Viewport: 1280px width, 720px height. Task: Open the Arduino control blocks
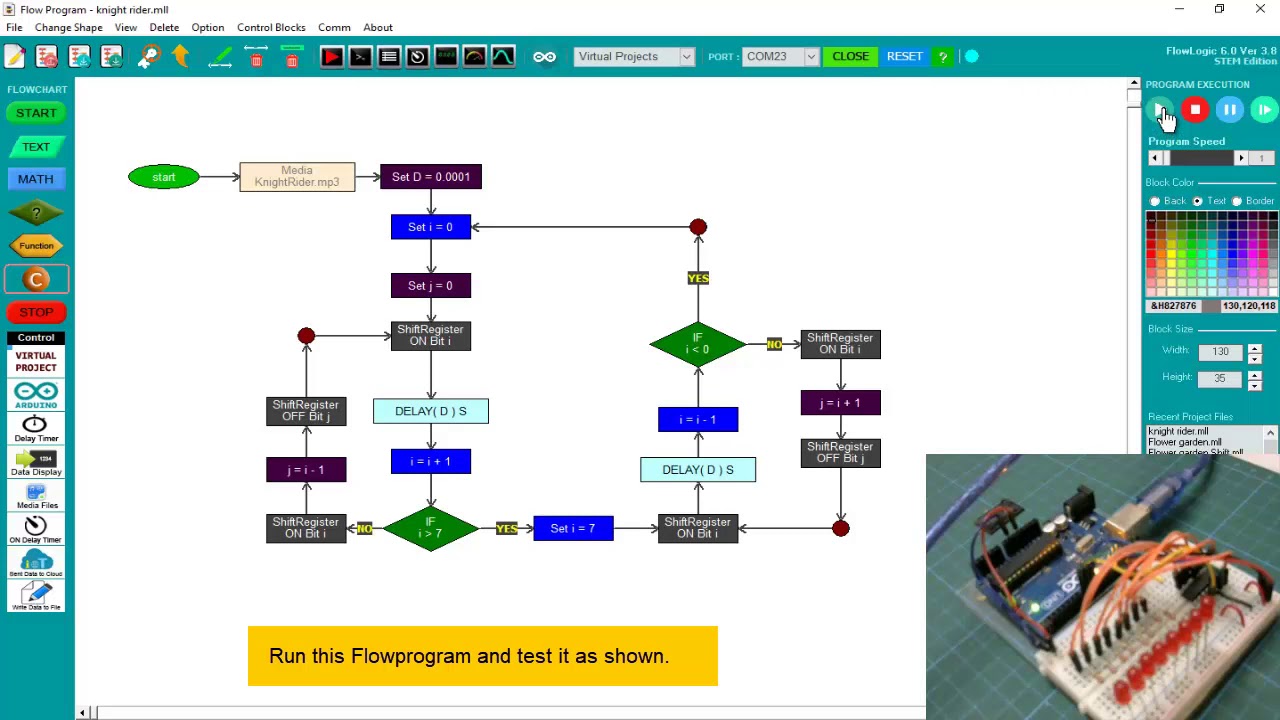point(36,395)
